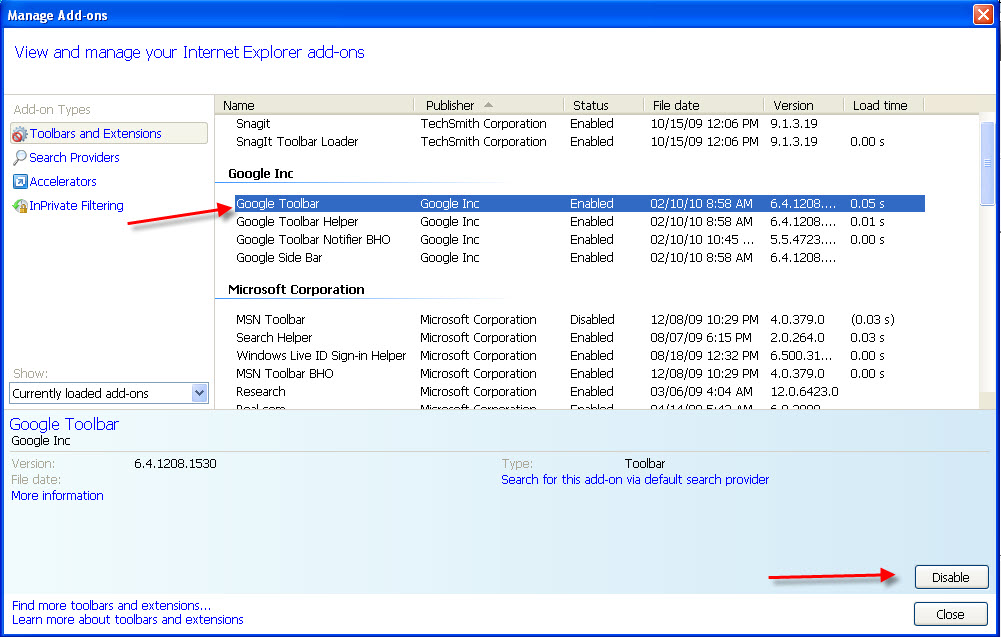The height and width of the screenshot is (637, 1001).
Task: Click file date 08/07/09 6:15 PM
Action: click(x=701, y=337)
